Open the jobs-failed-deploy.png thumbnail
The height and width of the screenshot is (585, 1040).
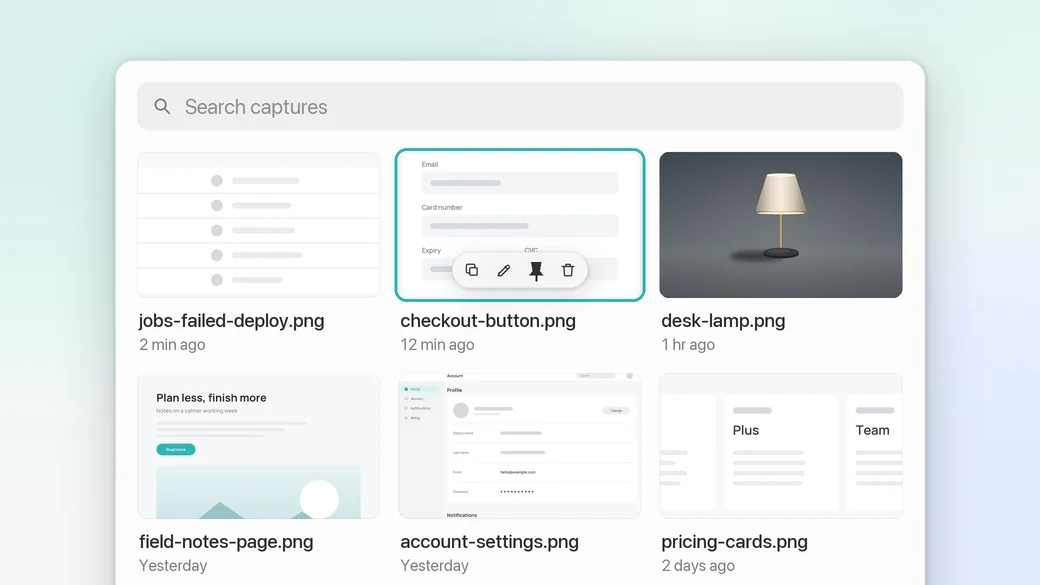(x=259, y=225)
